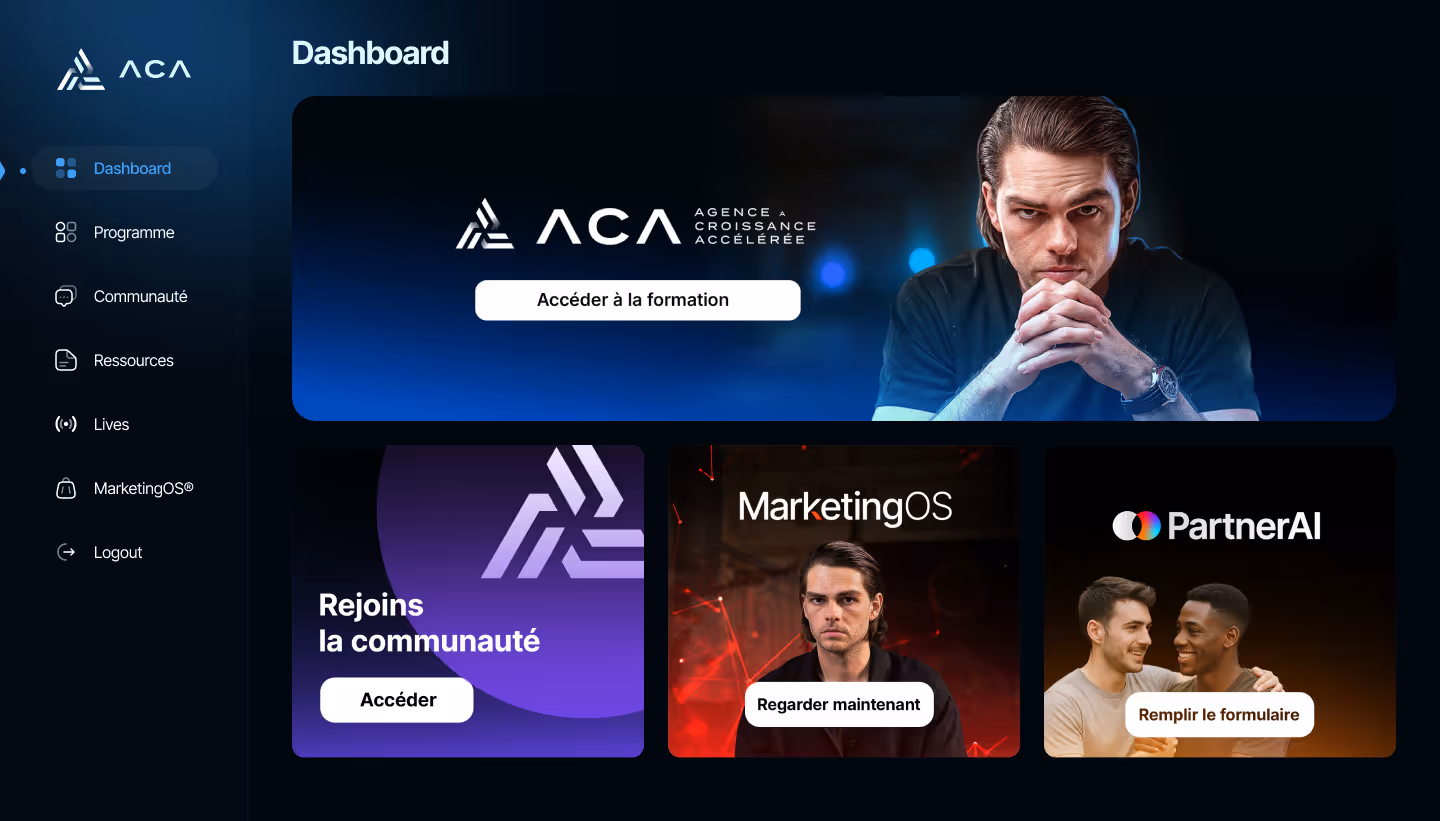Click the Lives broadcast signal icon
Screen dimensions: 1440x821
point(66,424)
